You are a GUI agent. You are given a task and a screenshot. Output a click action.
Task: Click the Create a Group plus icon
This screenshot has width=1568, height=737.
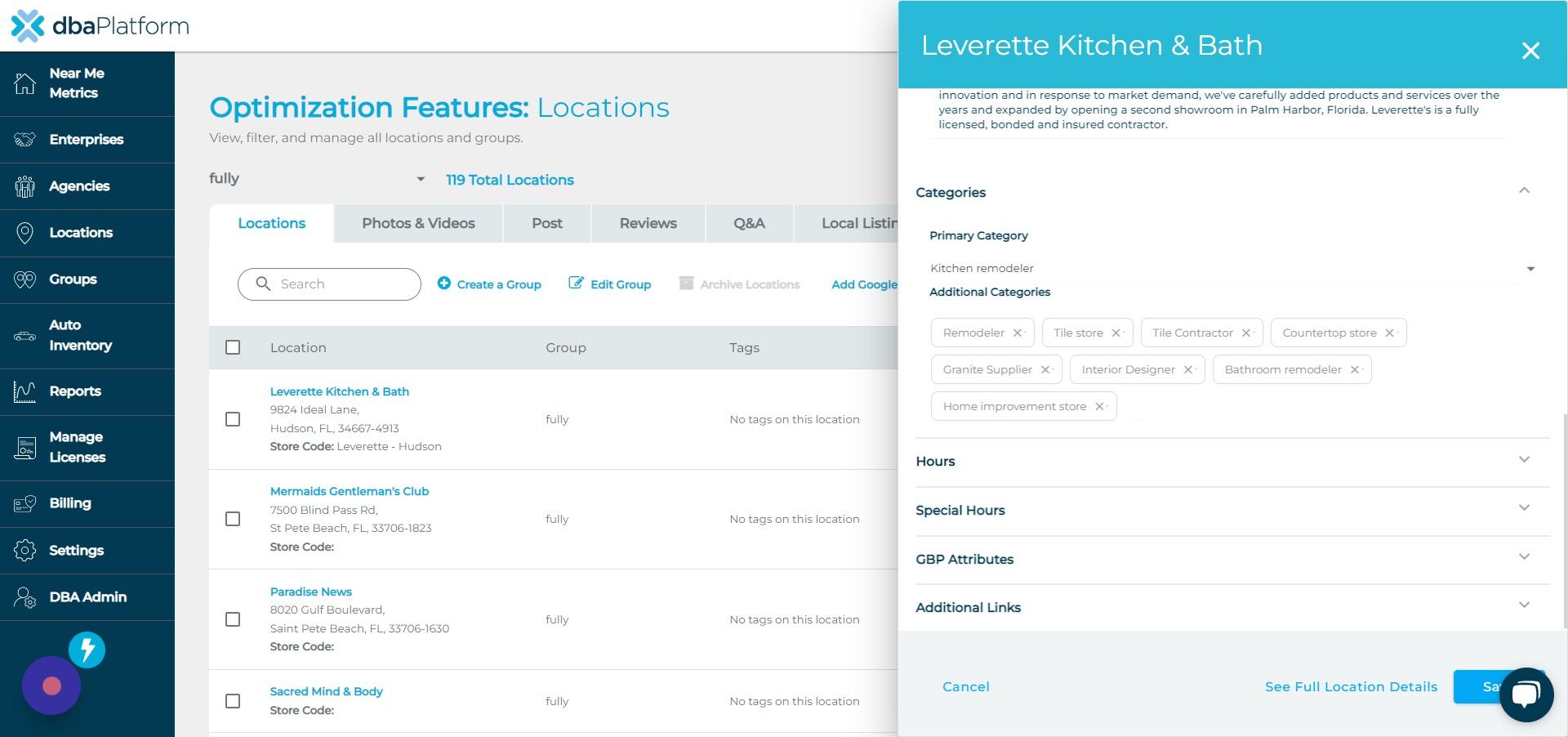coord(444,283)
